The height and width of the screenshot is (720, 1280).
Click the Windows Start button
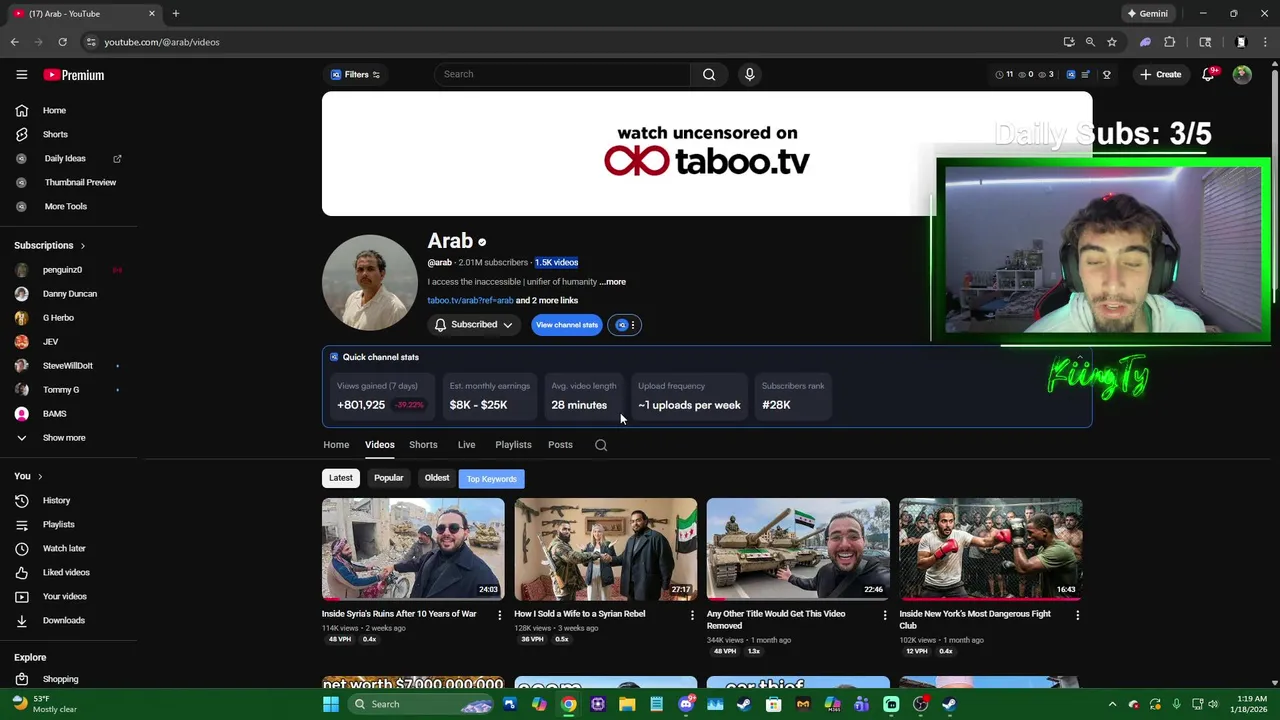(331, 704)
